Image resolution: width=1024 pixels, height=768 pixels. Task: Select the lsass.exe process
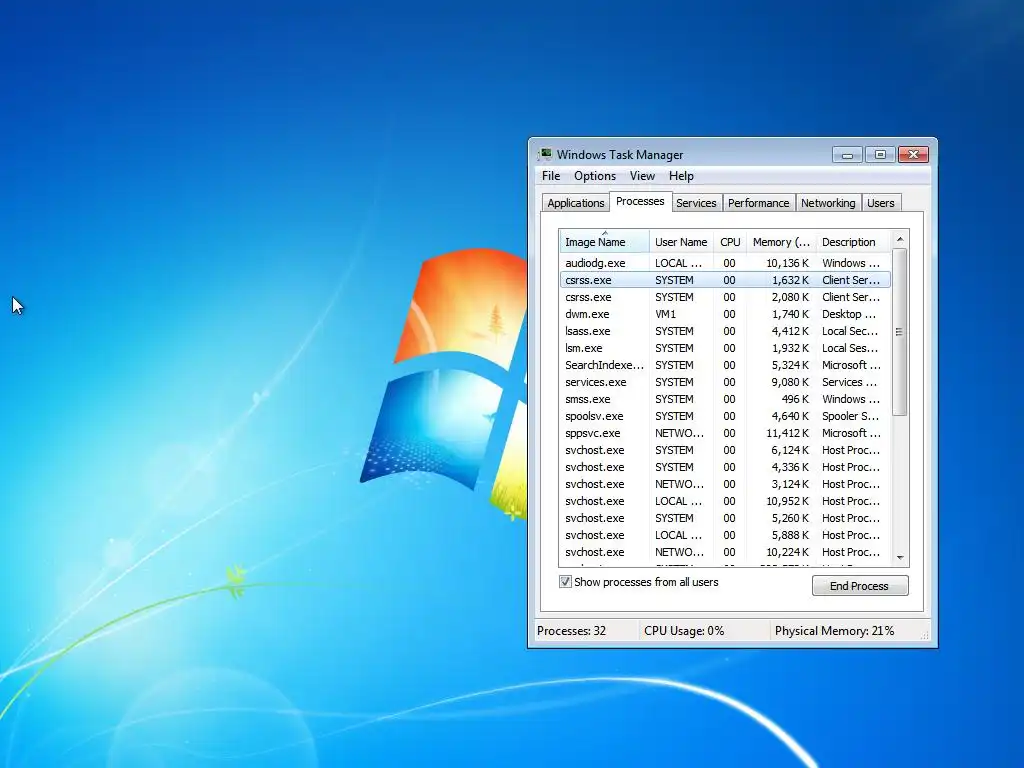(x=725, y=331)
